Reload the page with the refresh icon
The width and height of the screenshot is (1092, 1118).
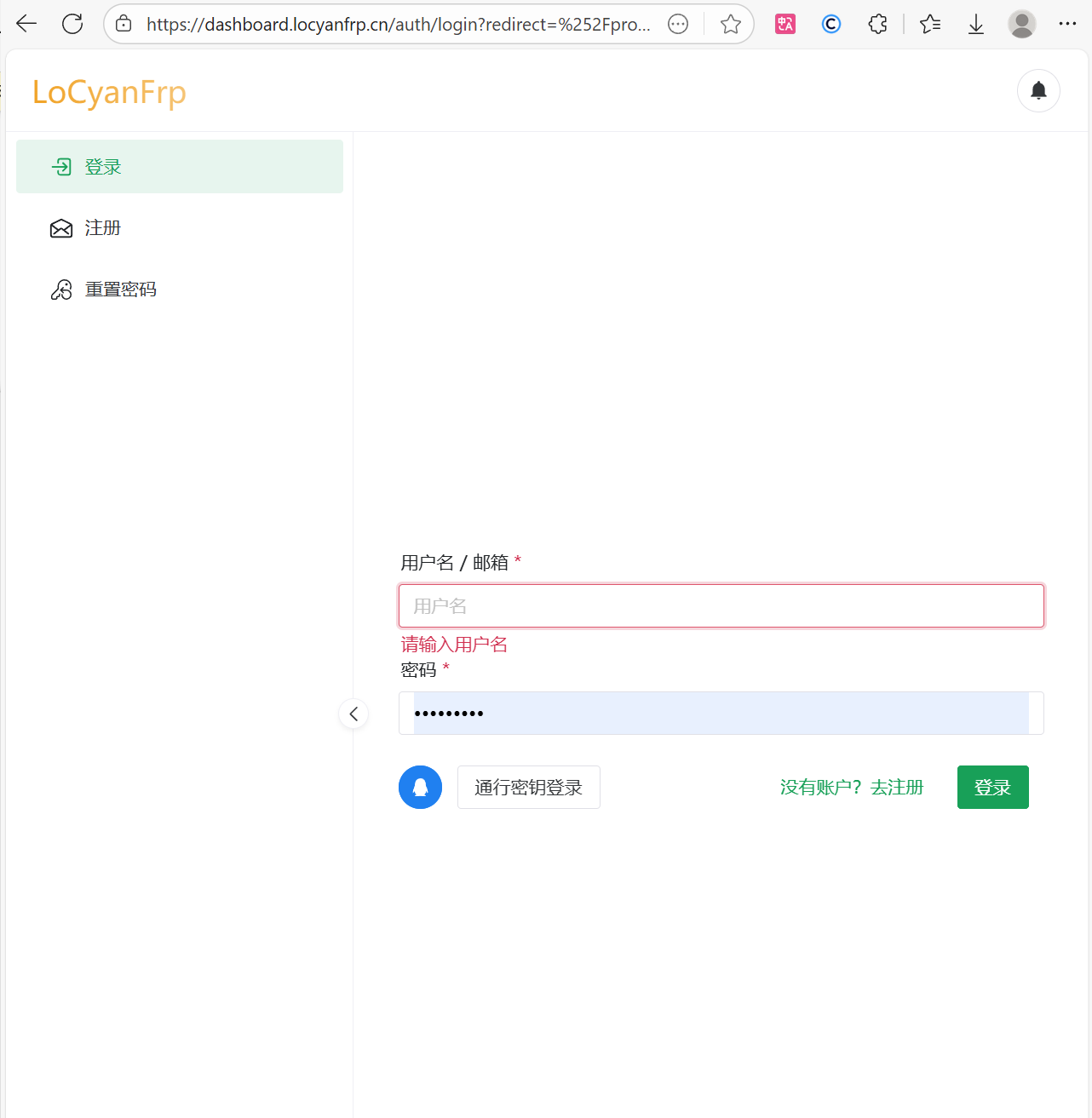point(72,24)
